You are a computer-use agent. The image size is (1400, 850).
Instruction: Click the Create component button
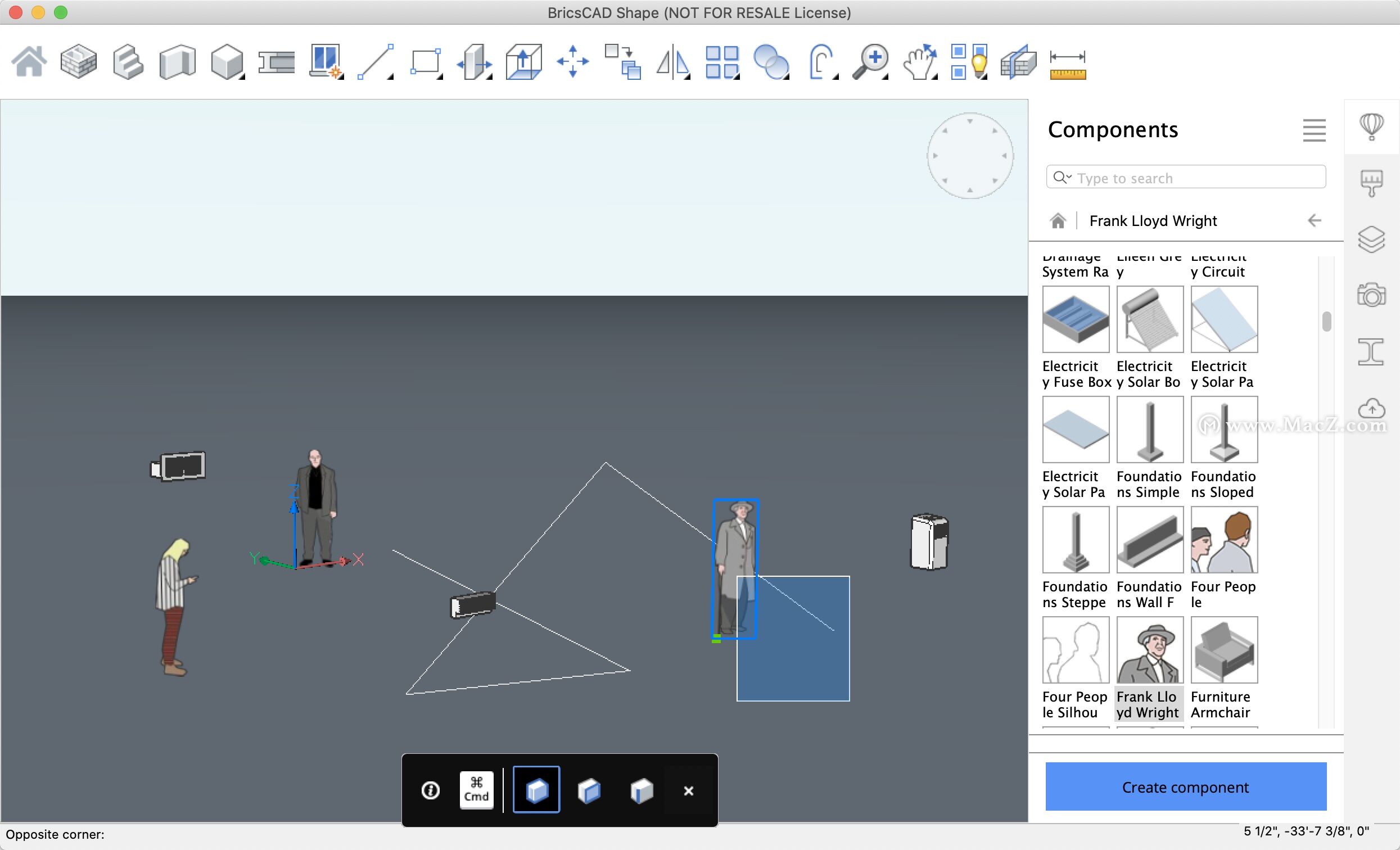[x=1185, y=786]
